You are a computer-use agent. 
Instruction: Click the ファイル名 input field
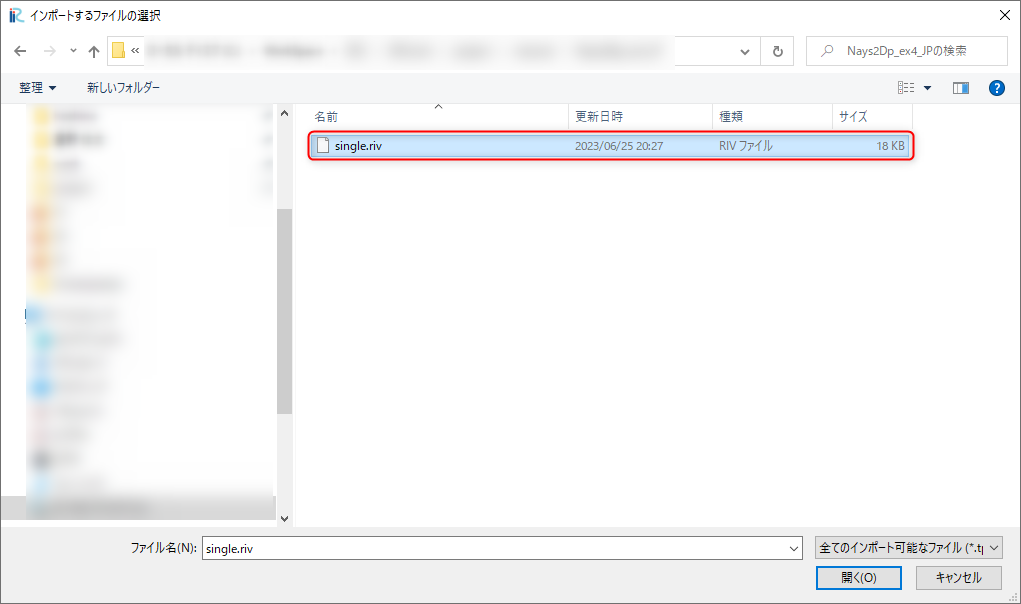coord(495,548)
